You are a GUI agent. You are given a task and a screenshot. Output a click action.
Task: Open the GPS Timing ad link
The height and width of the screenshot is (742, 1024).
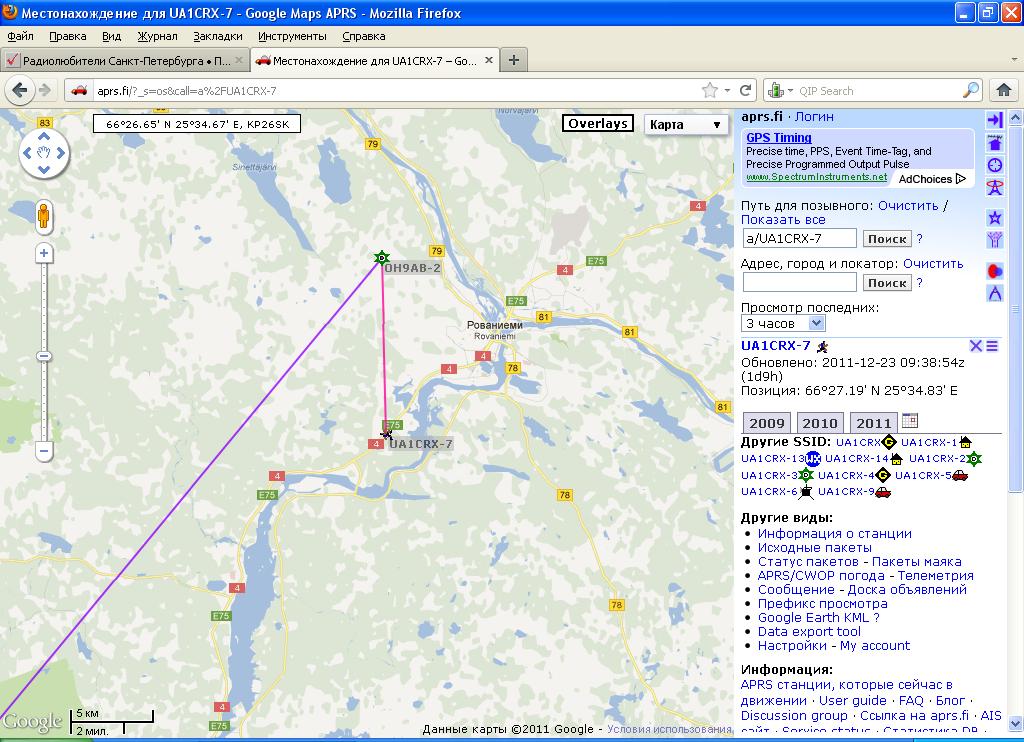pyautogui.click(x=778, y=138)
